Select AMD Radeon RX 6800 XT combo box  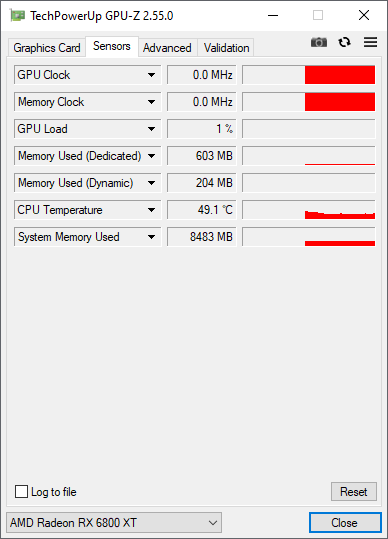pos(114,522)
